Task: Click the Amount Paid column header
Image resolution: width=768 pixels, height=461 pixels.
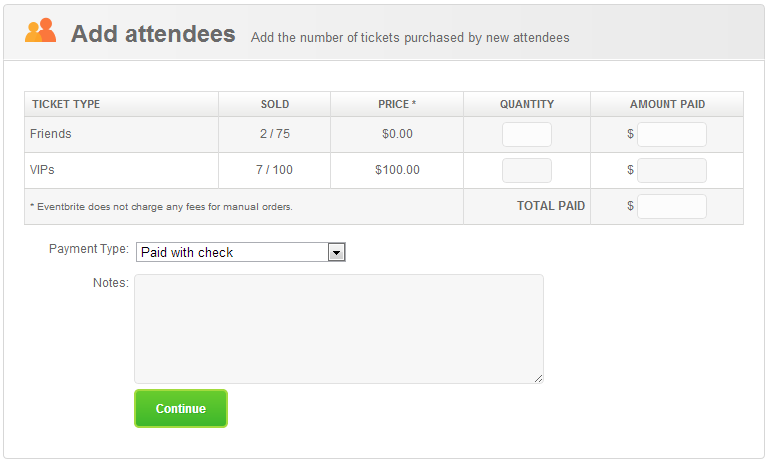Action: (x=667, y=104)
